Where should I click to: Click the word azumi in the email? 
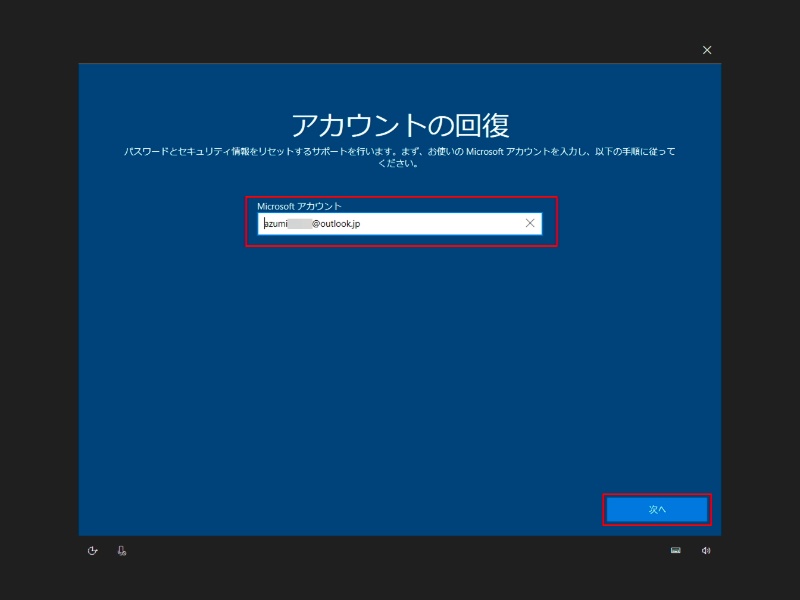(x=274, y=224)
